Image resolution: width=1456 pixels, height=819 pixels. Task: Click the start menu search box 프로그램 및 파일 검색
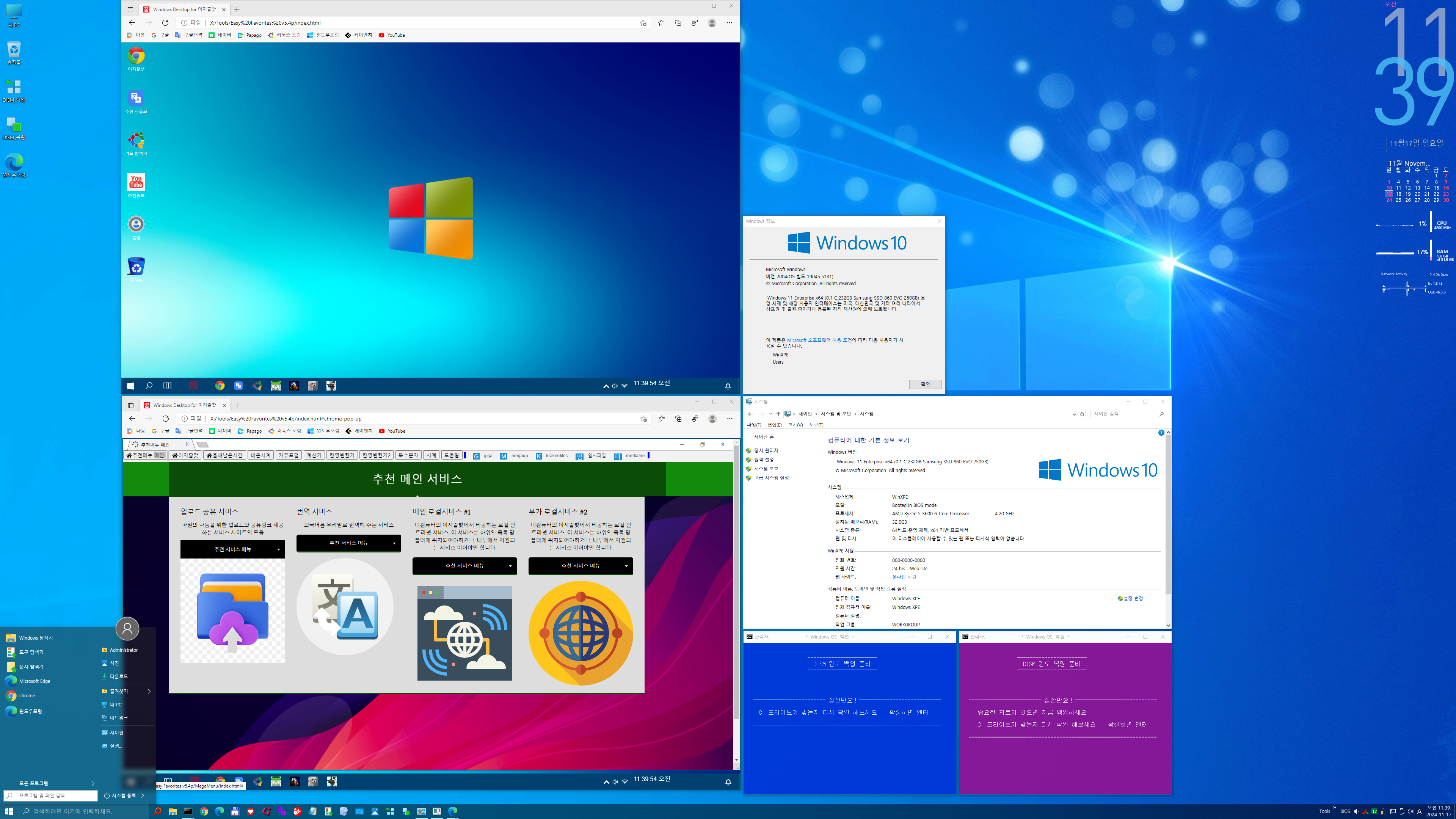pos(51,796)
